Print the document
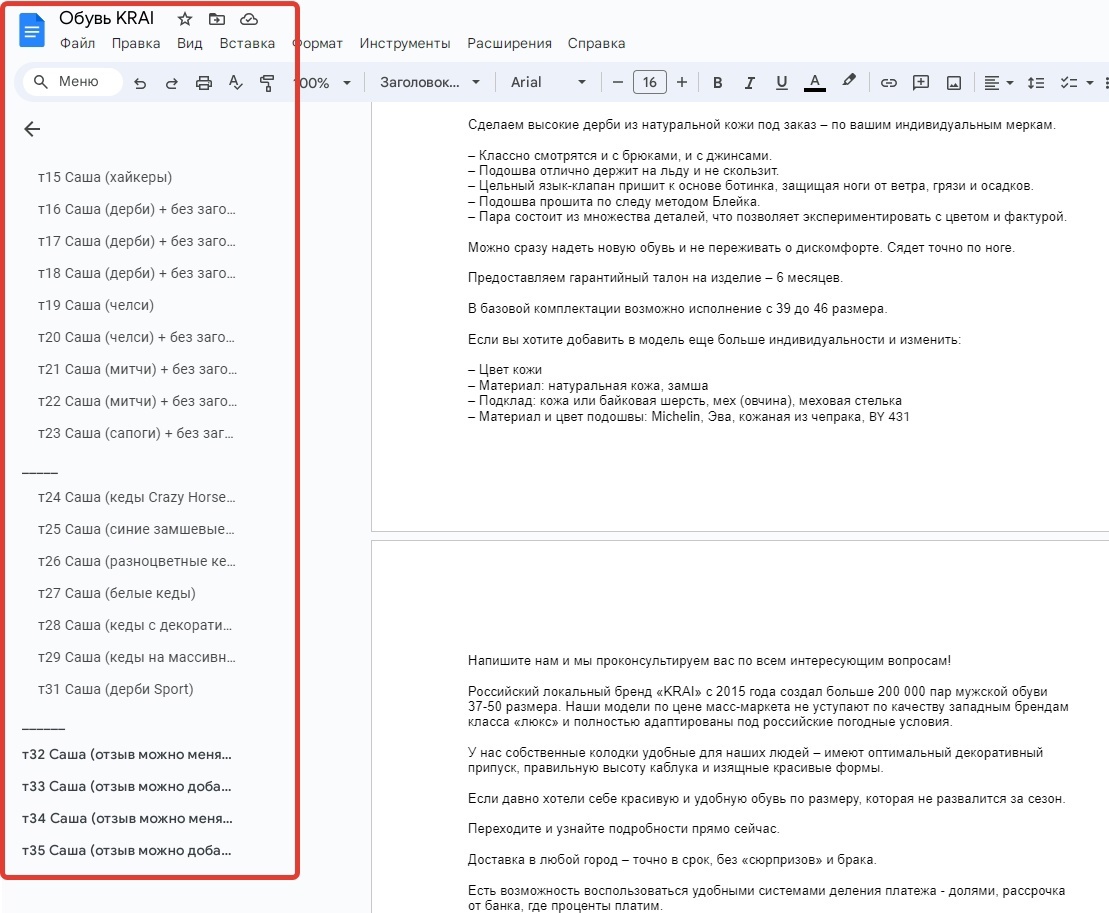 [204, 83]
